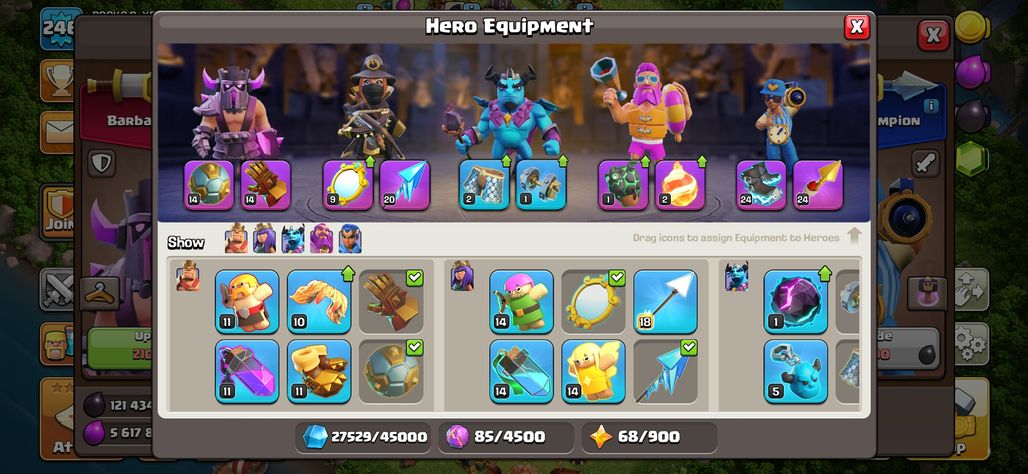
Task: Select the Rage Vial equipment icon
Action: (x=247, y=371)
